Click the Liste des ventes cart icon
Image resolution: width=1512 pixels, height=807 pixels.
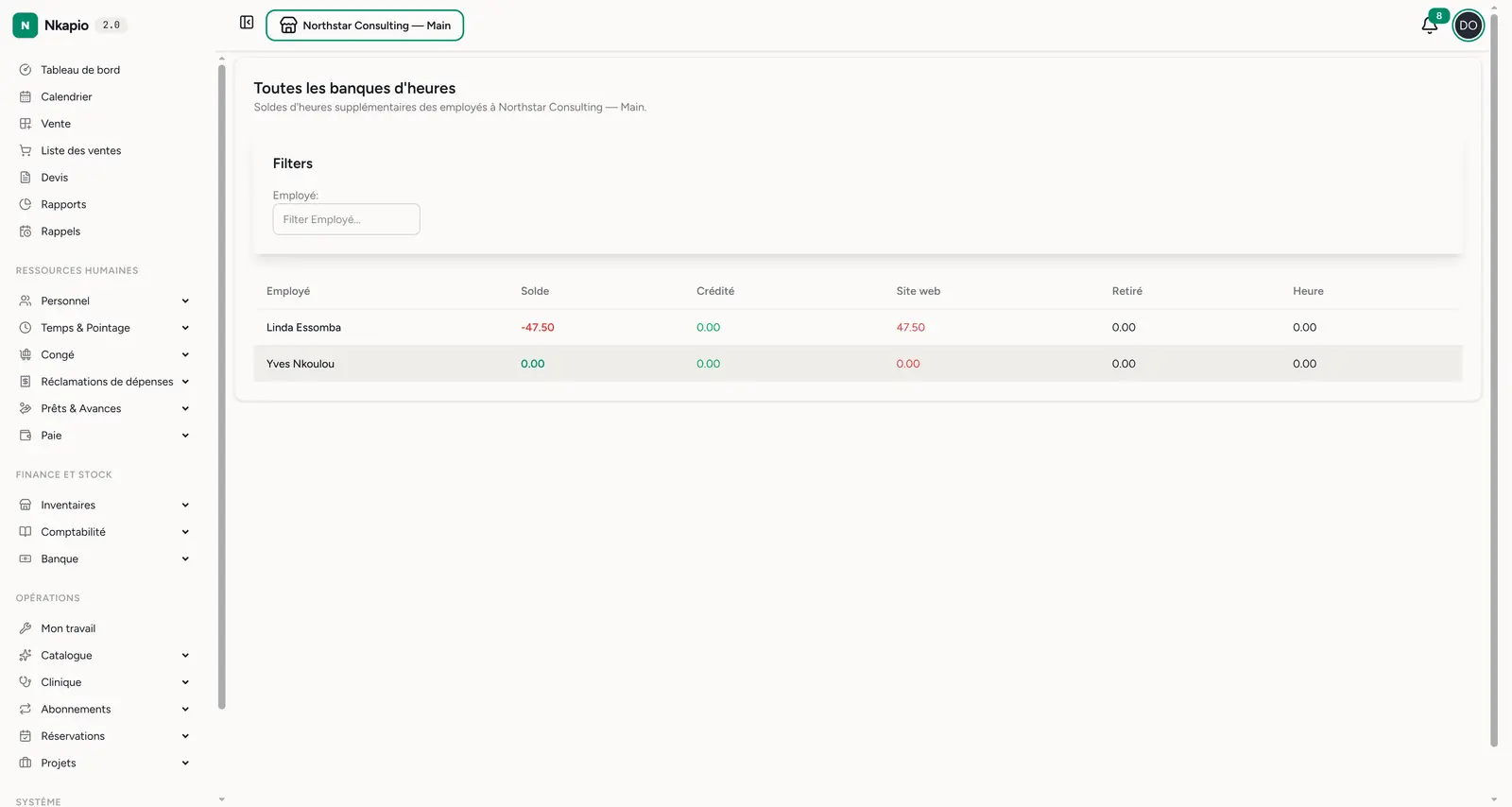point(26,150)
